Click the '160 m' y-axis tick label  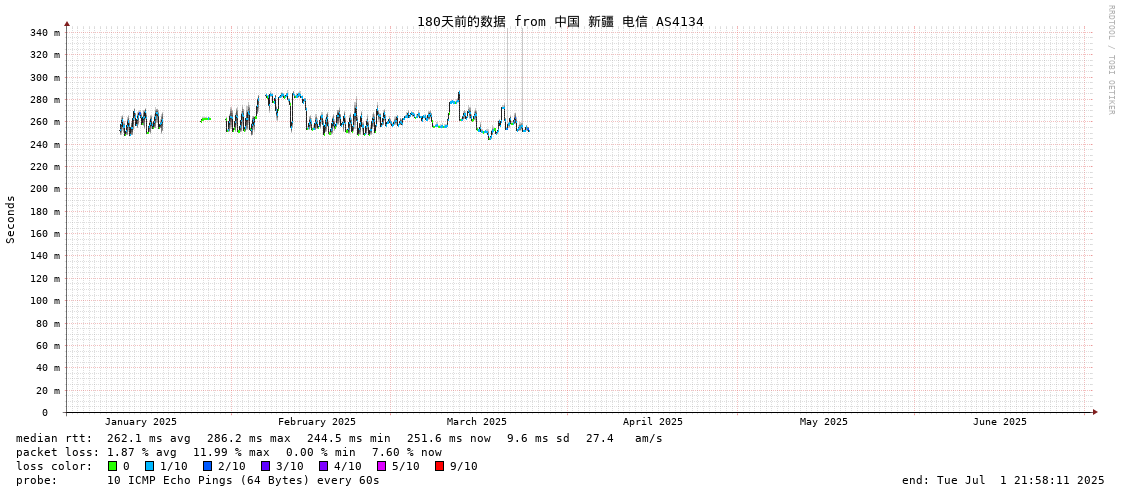pyautogui.click(x=45, y=234)
